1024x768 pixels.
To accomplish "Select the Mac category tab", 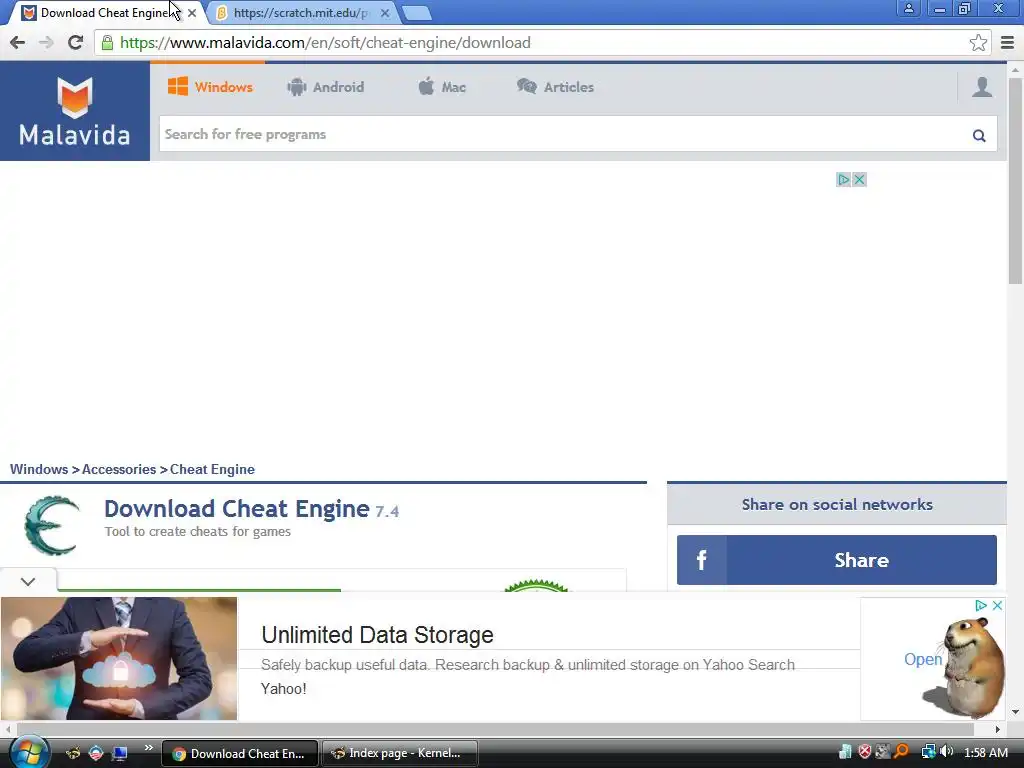I will click(x=442, y=88).
